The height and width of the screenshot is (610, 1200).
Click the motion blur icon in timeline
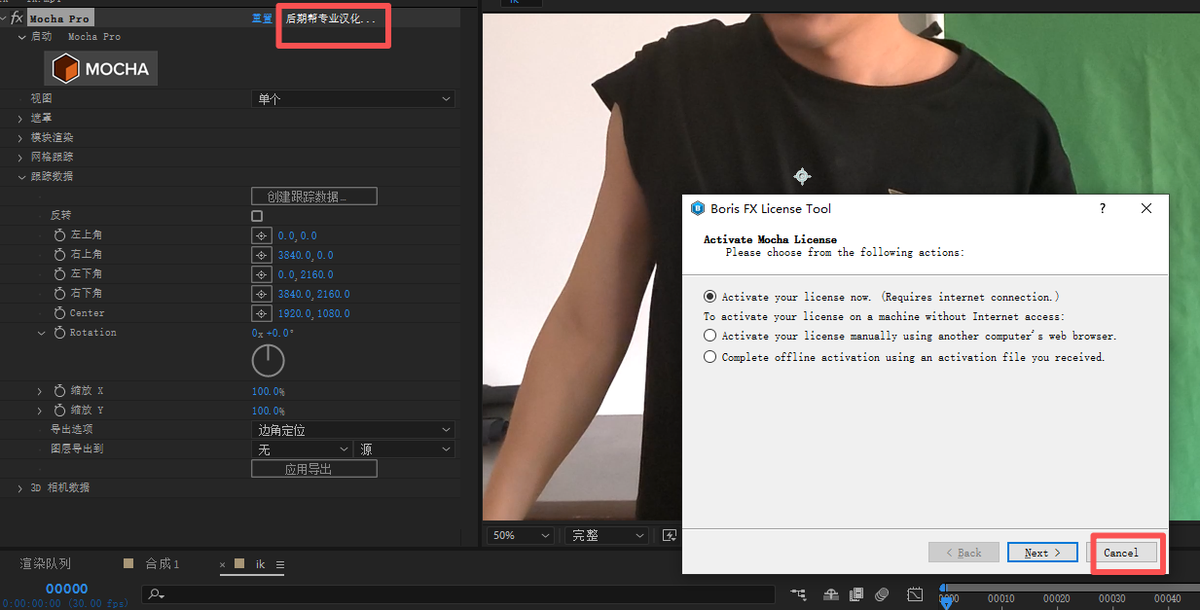881,595
